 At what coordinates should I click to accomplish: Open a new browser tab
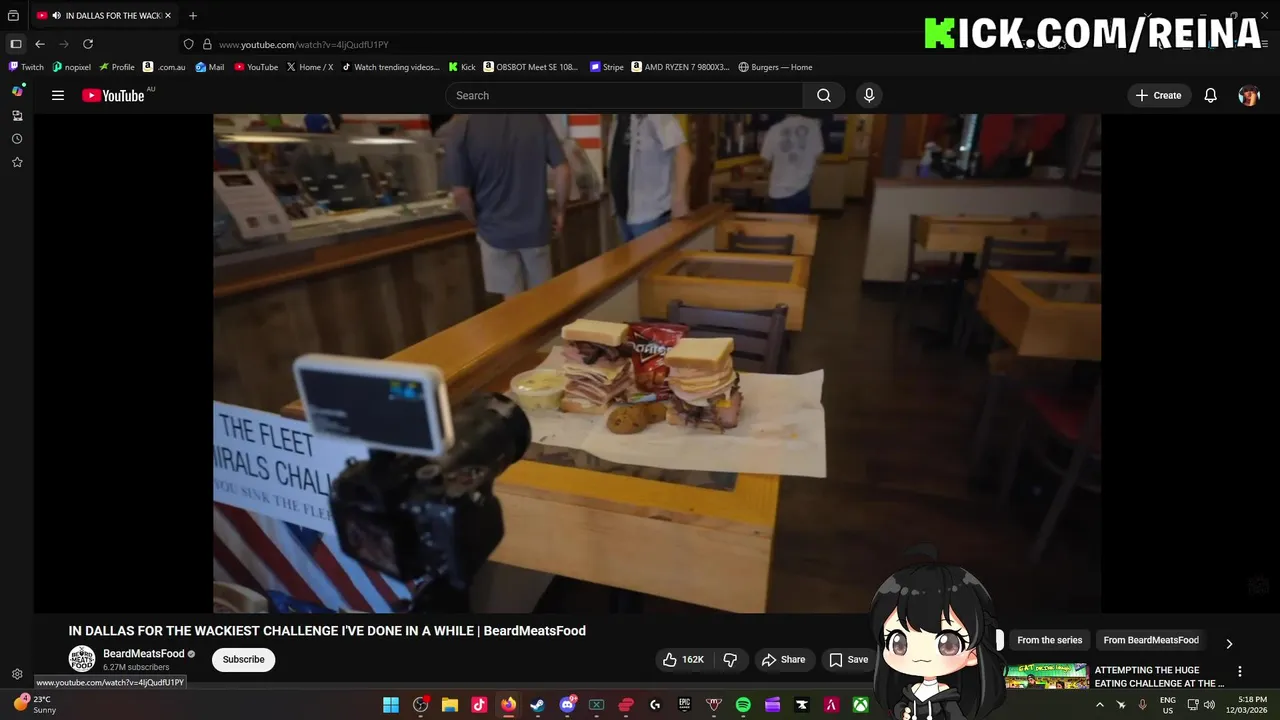click(x=193, y=16)
